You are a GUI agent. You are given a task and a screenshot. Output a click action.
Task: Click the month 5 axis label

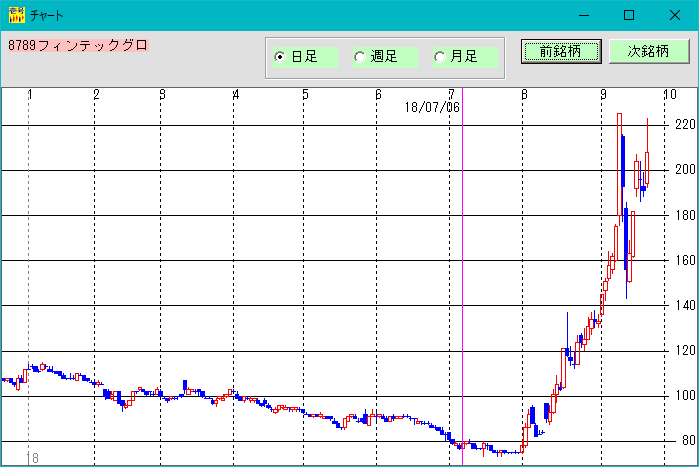point(305,94)
